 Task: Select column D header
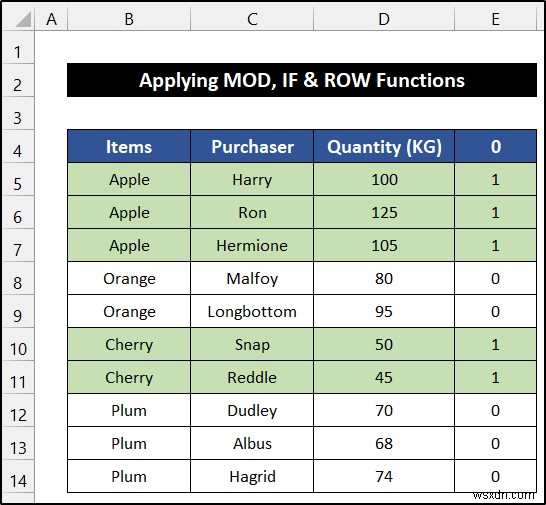(384, 19)
